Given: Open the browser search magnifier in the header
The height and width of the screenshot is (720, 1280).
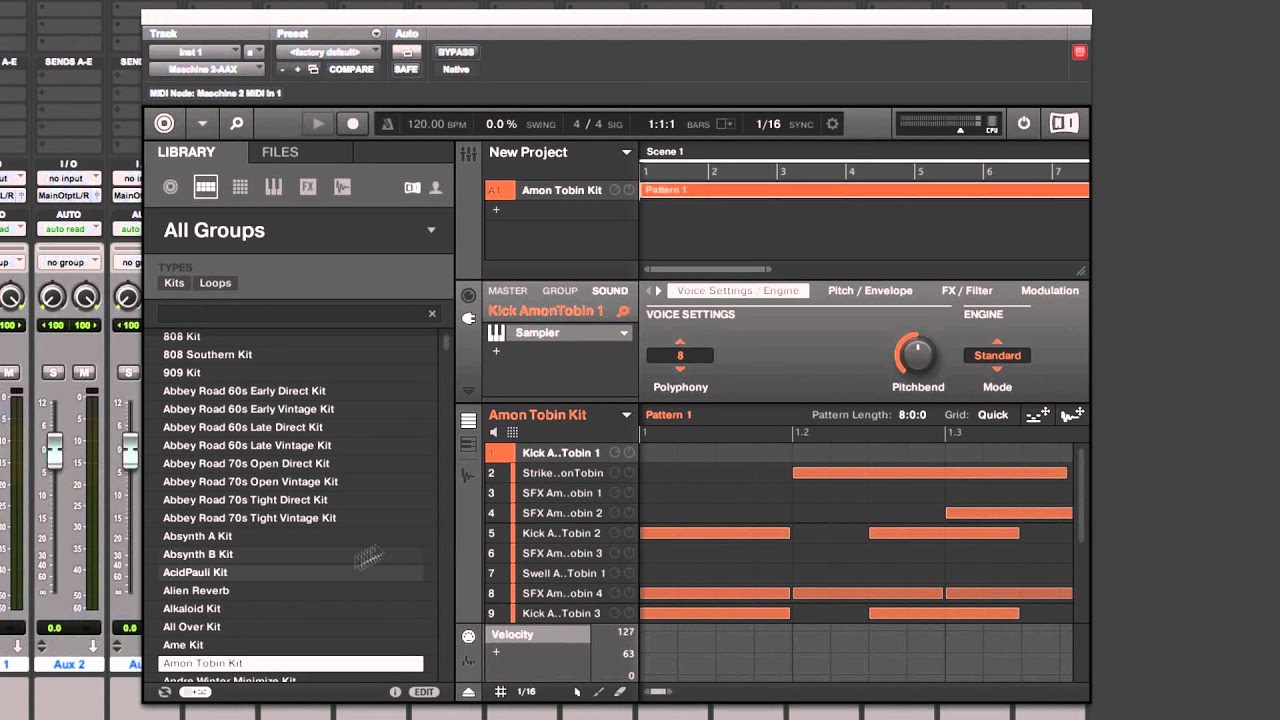Looking at the screenshot, I should coord(237,124).
